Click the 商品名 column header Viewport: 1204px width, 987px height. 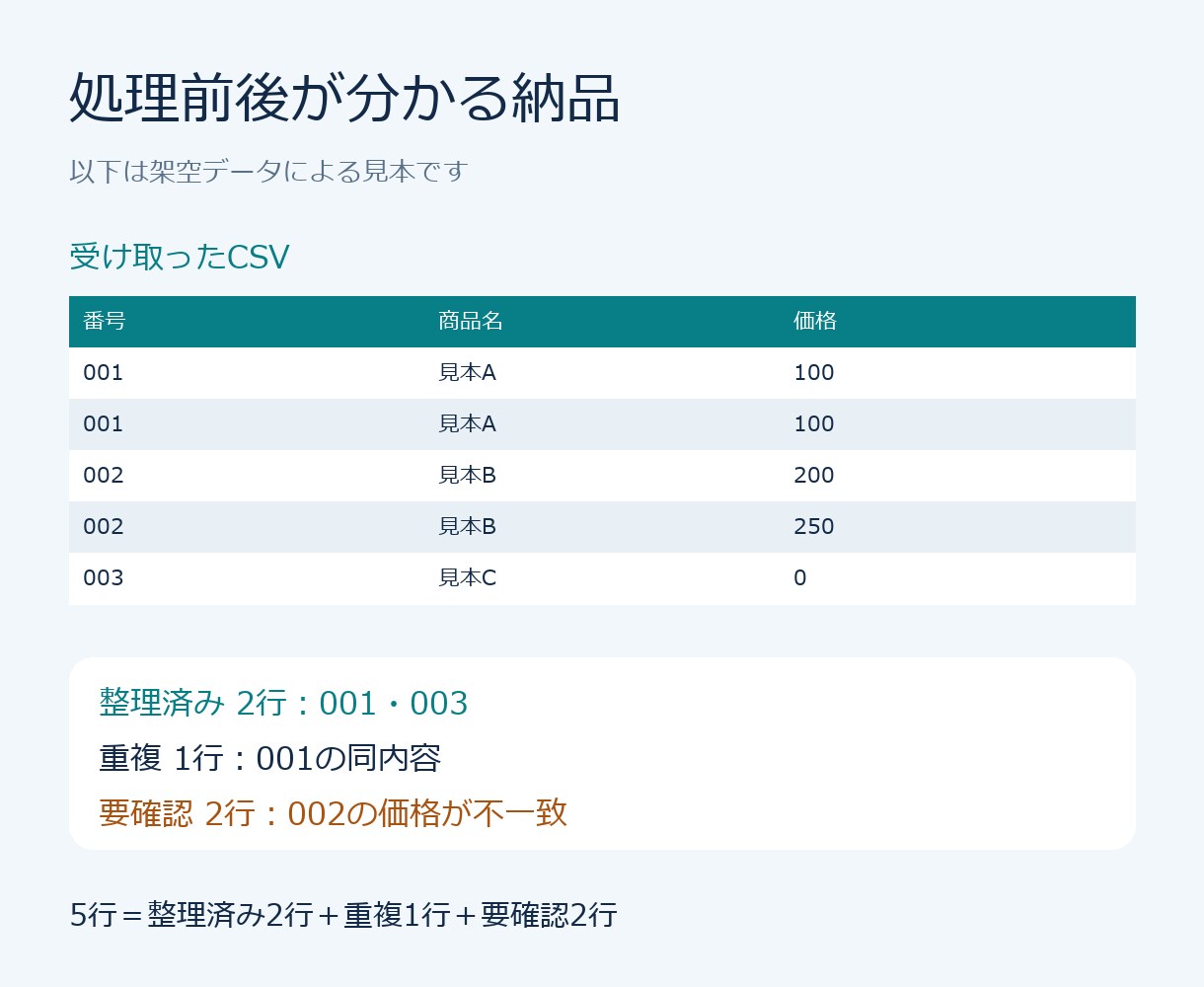(x=471, y=321)
